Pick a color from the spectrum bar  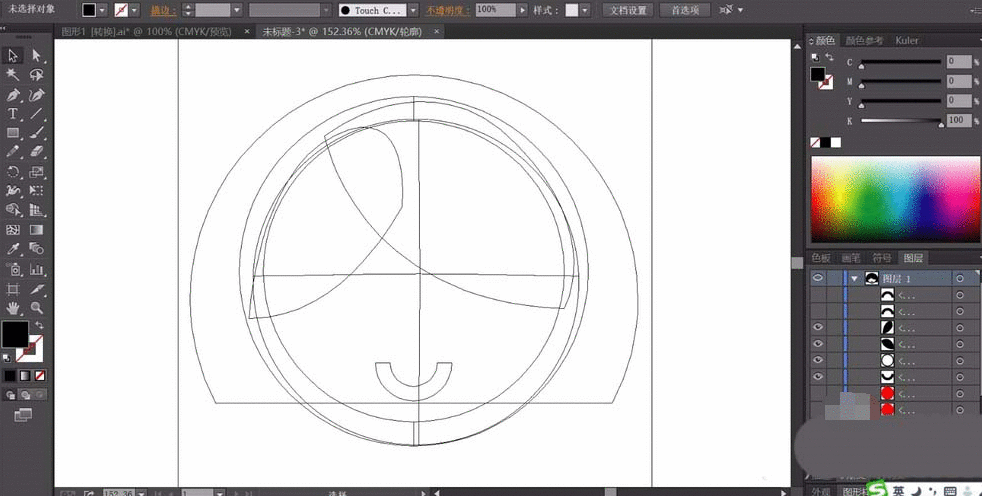pos(892,200)
